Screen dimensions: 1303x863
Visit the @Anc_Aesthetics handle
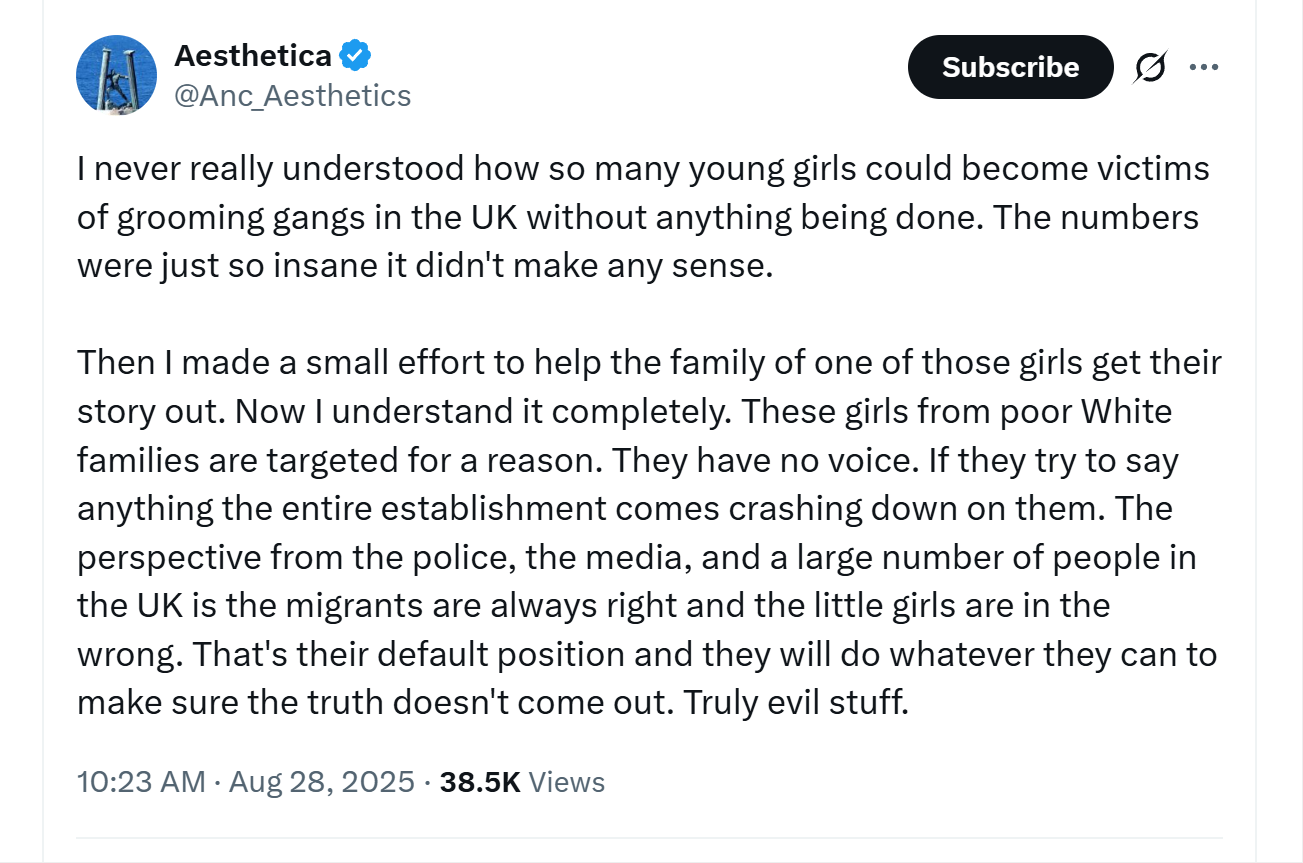(x=292, y=95)
